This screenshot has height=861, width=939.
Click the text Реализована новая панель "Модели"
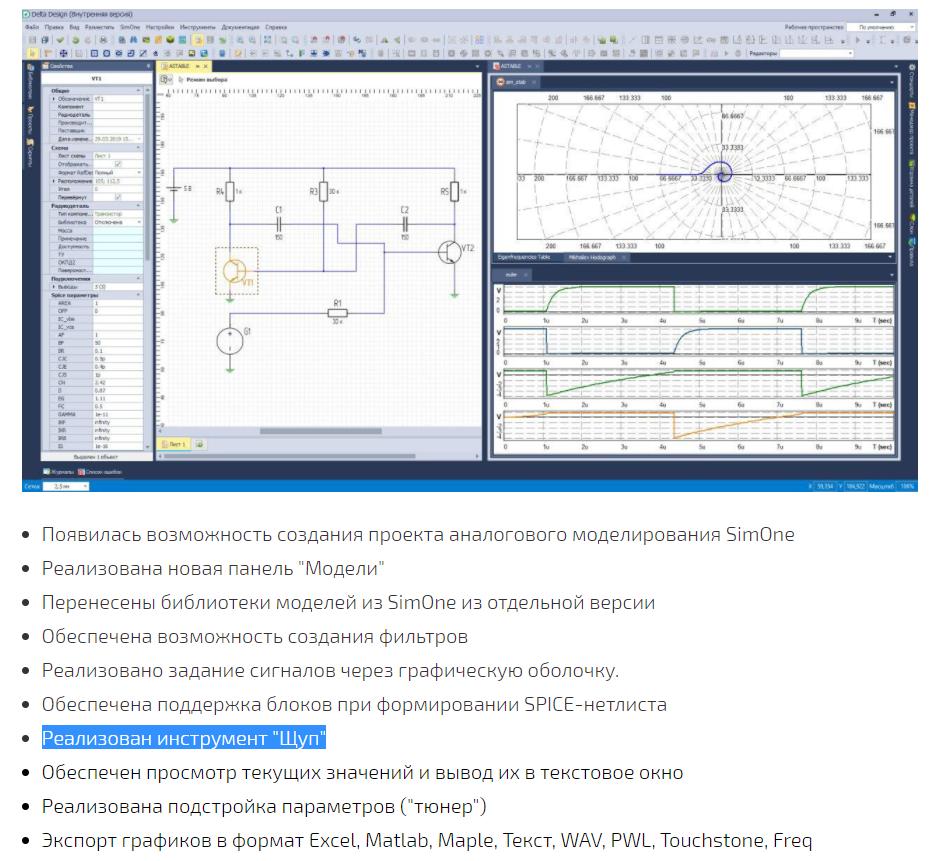point(213,568)
